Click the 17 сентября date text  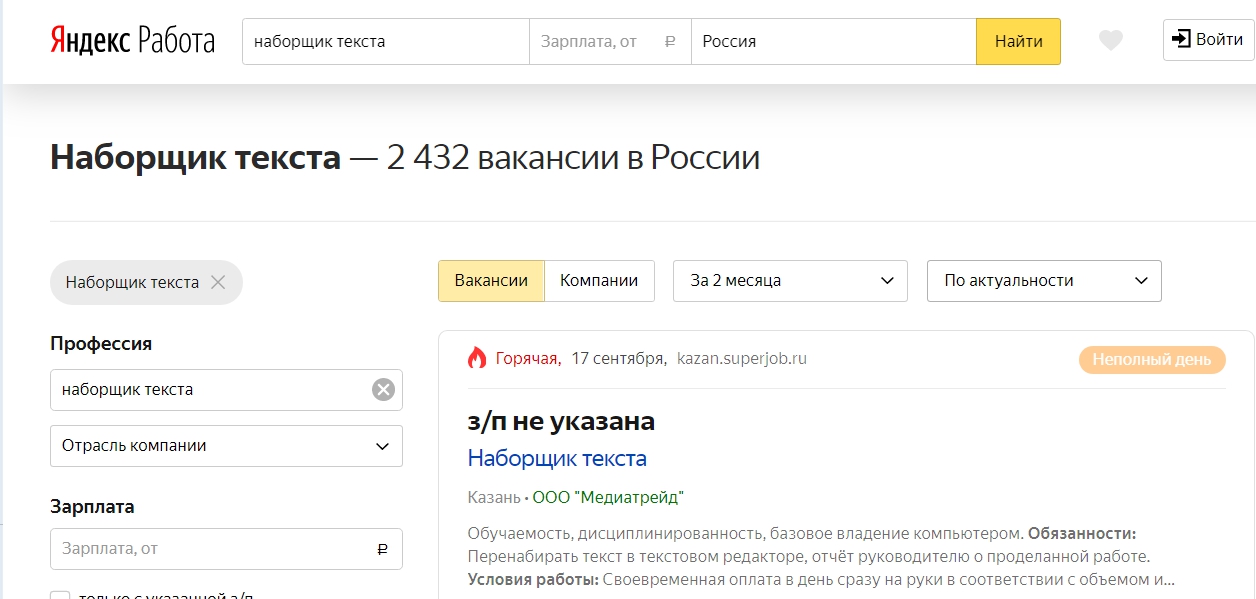[x=619, y=358]
